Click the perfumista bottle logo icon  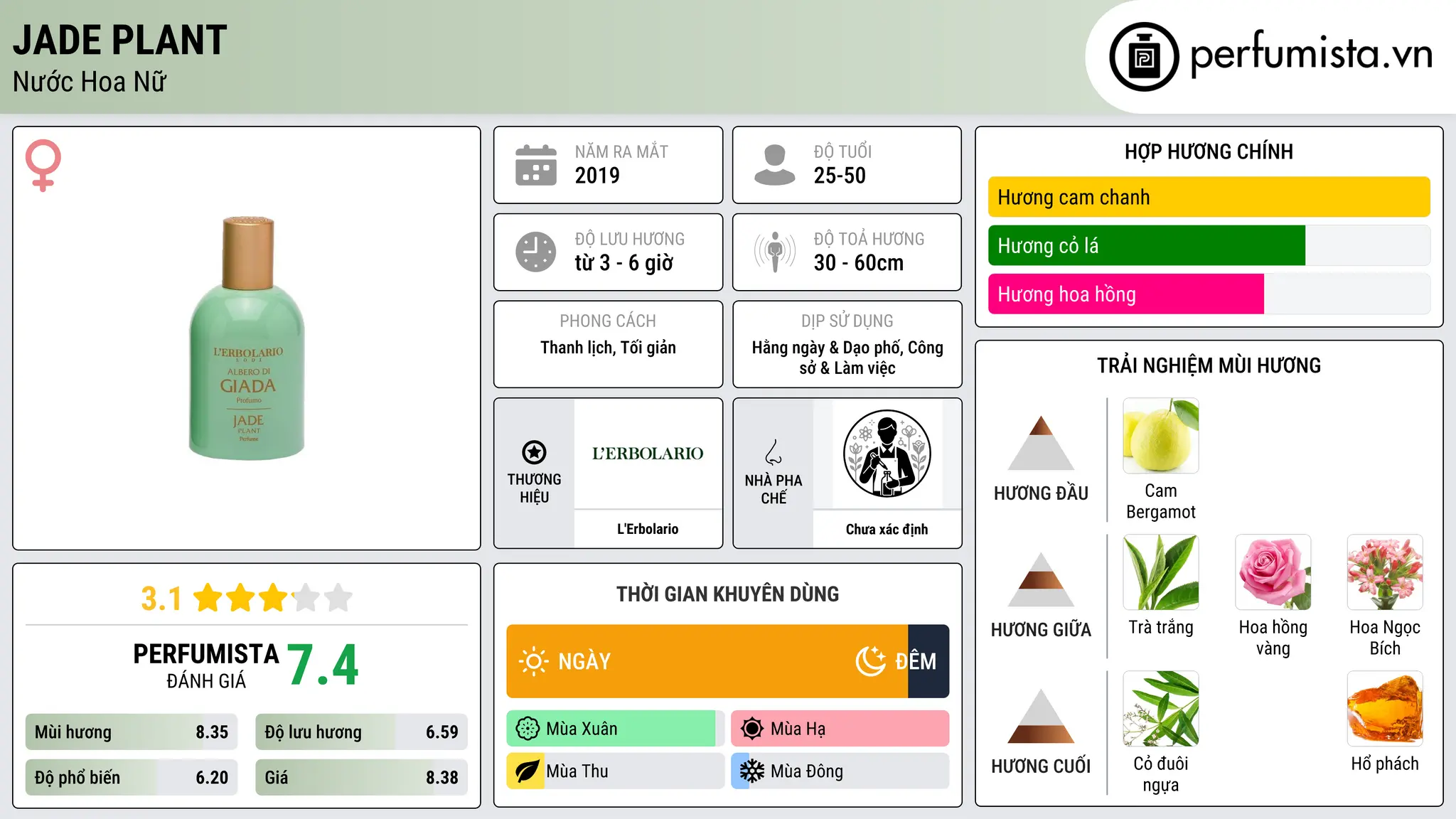coord(1144,57)
